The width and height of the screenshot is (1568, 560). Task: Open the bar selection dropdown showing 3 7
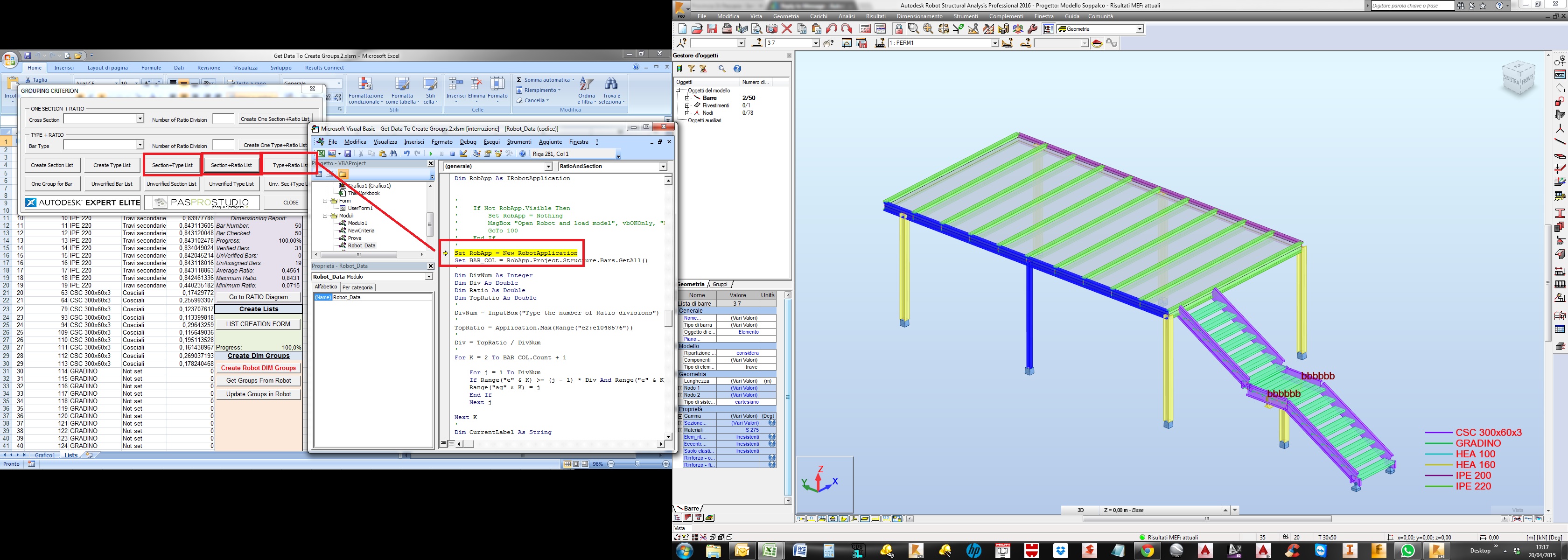tap(816, 43)
